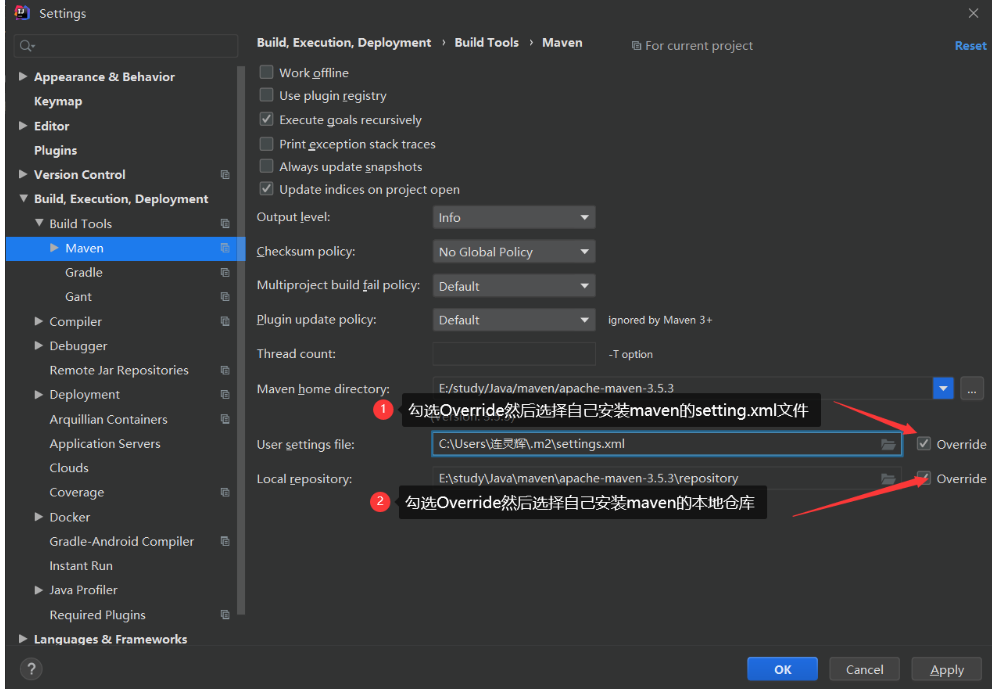Click project-level icon beside Maven row

[225, 248]
